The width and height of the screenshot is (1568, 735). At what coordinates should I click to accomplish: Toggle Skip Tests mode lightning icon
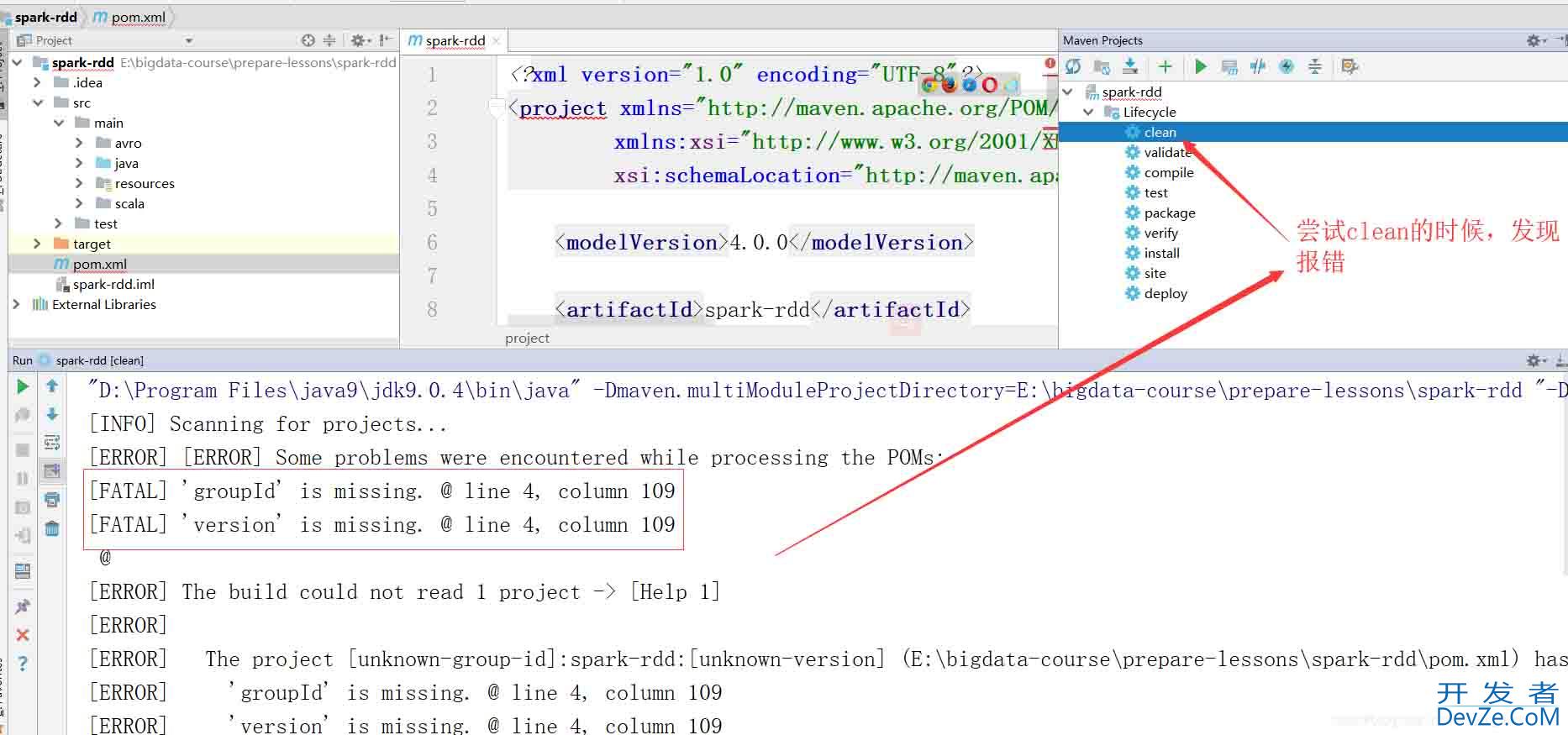pos(1286,66)
